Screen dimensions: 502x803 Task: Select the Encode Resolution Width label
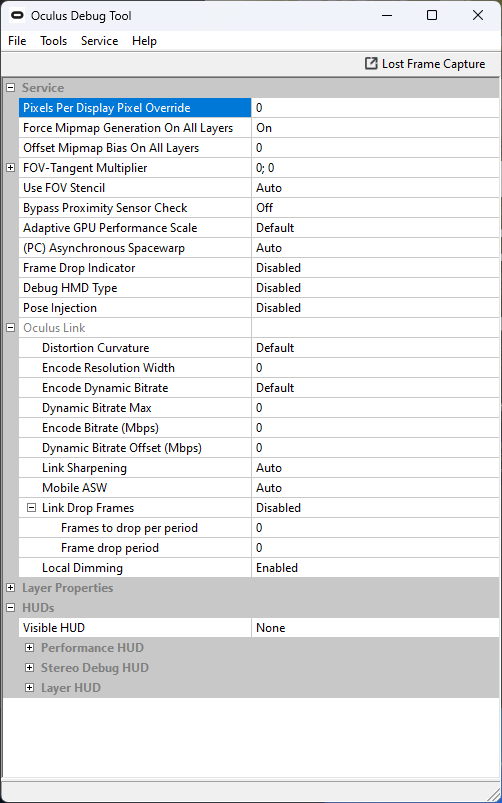tap(108, 368)
